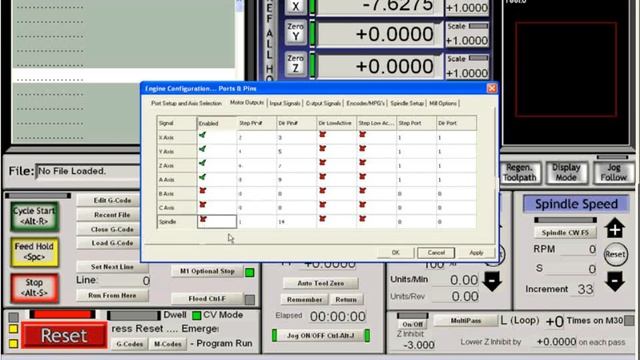Image resolution: width=640 pixels, height=360 pixels.
Task: Toggle Spindle Step Low Active red X
Action: (x=362, y=219)
